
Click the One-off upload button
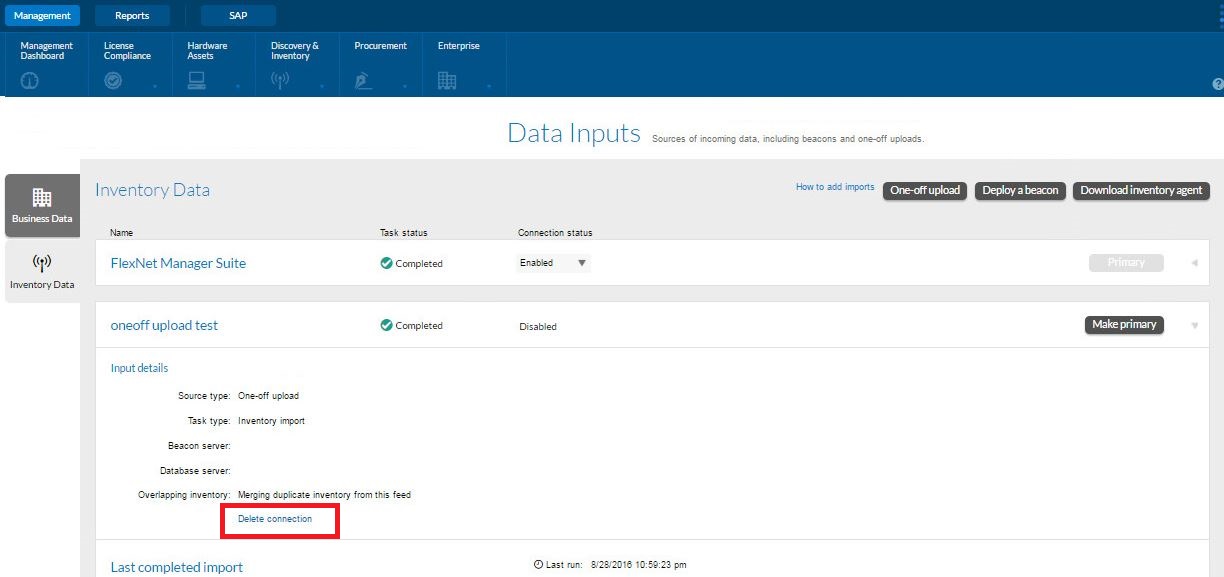pyautogui.click(x=925, y=190)
